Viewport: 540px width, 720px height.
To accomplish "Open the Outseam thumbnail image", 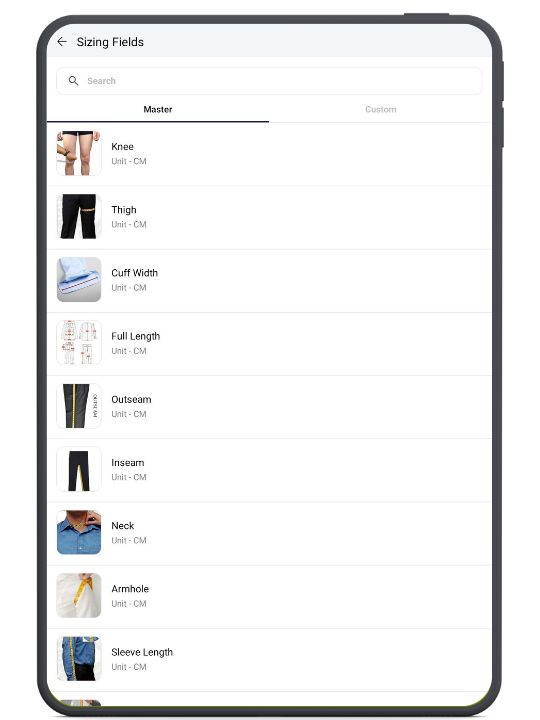I will coord(79,406).
